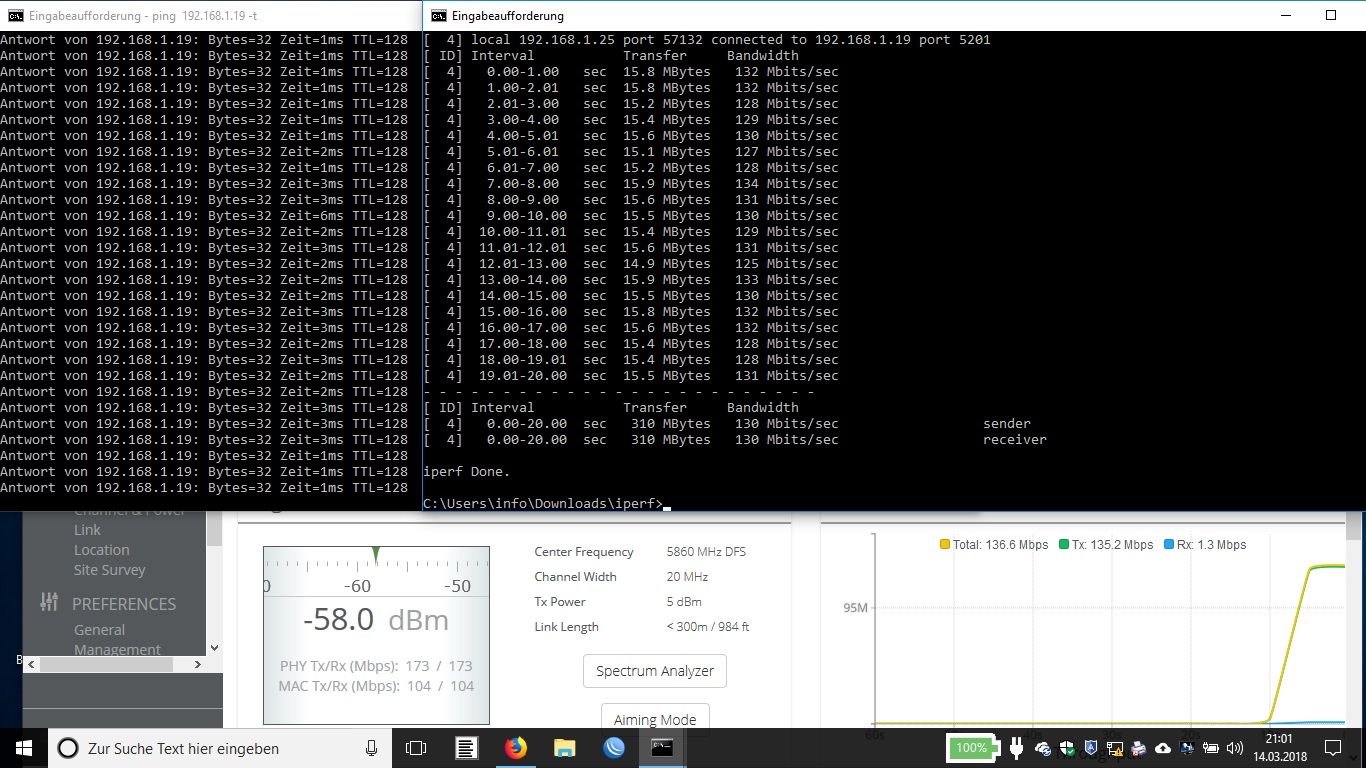Open File Explorer from the taskbar
Image resolution: width=1366 pixels, height=768 pixels.
(565, 748)
